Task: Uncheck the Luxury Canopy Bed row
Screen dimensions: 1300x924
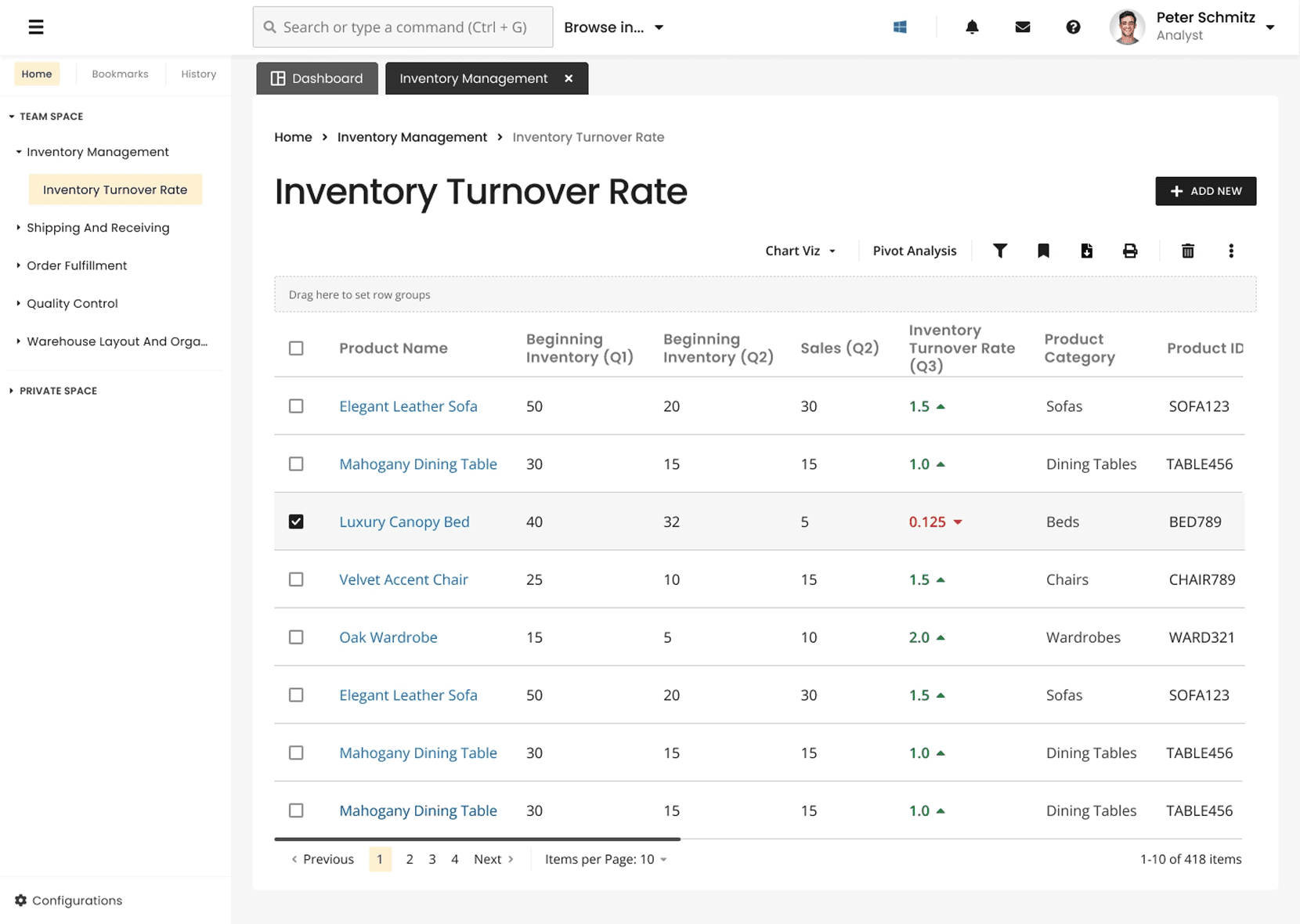Action: pos(296,522)
